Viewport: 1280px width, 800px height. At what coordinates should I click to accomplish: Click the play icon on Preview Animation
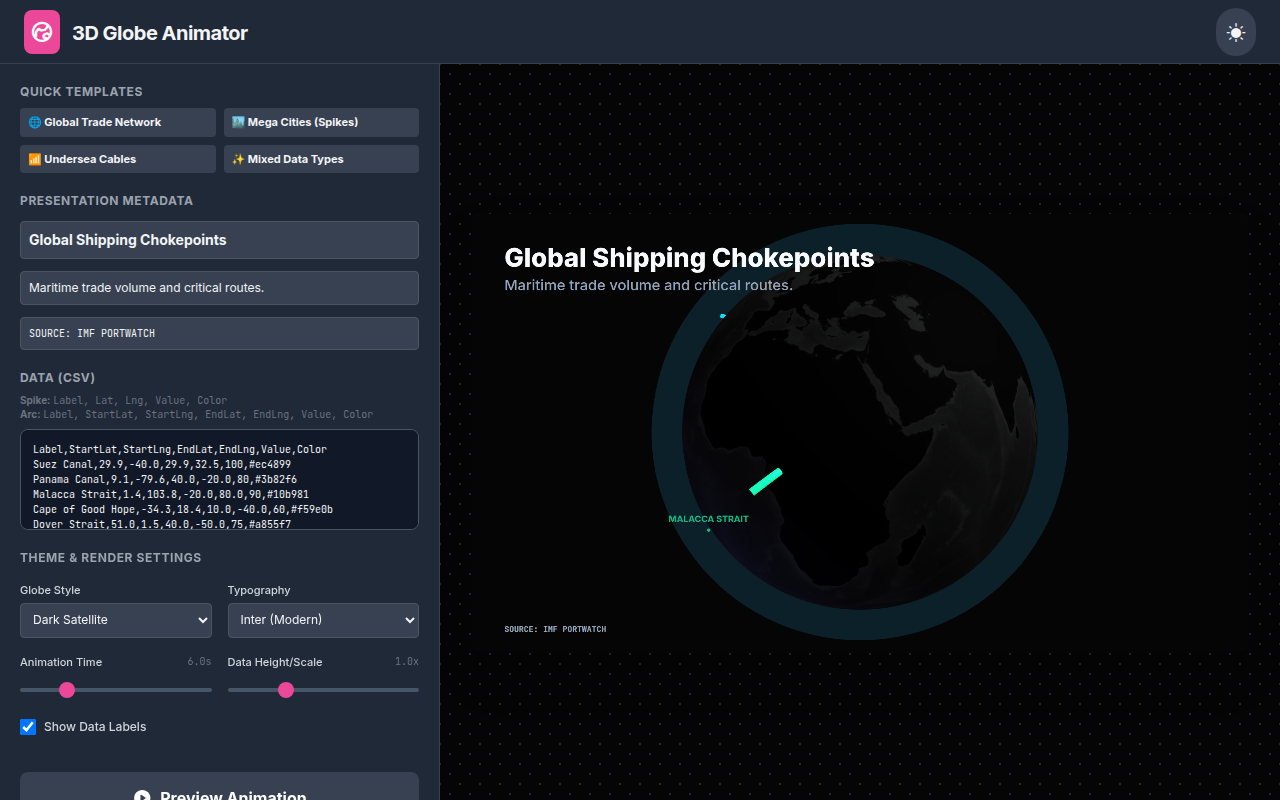142,796
